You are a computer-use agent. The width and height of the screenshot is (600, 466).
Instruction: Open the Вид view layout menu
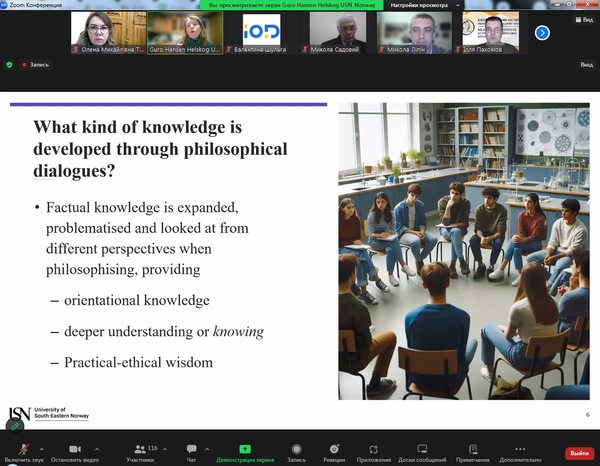click(x=587, y=65)
